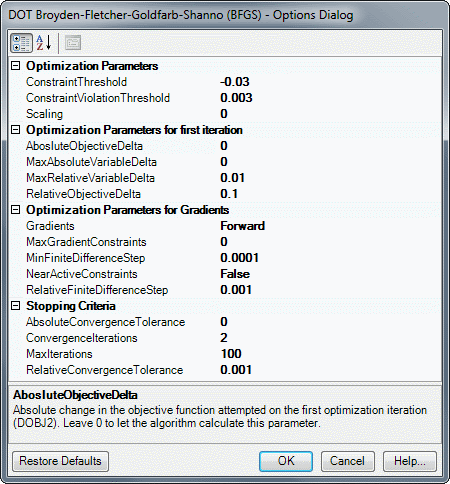Viewport: 450px width, 484px height.
Task: Select the RelativeObjectiveDelta property row
Action: pos(225,194)
